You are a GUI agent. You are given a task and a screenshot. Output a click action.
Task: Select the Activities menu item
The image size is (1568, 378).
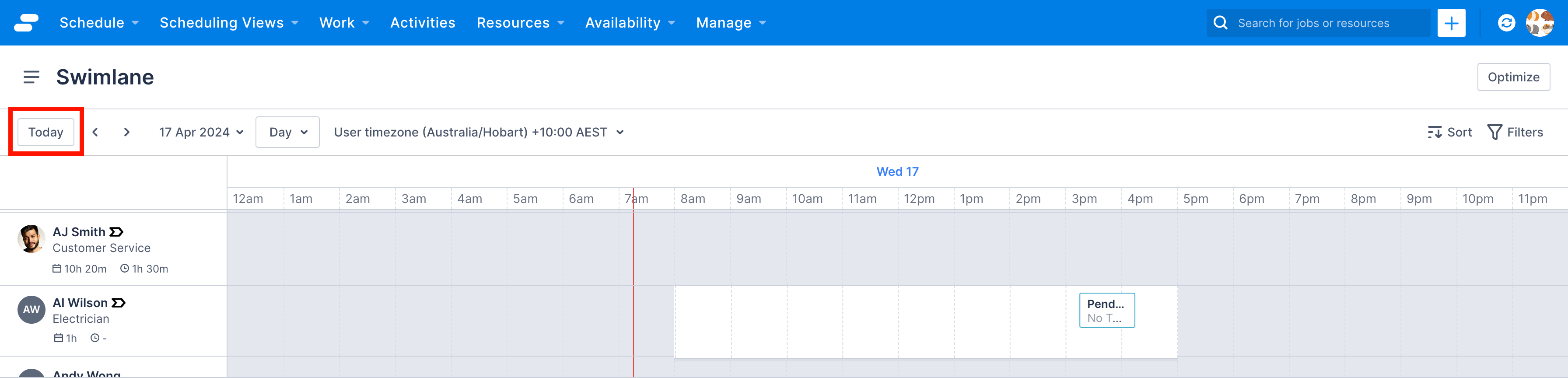pos(423,22)
